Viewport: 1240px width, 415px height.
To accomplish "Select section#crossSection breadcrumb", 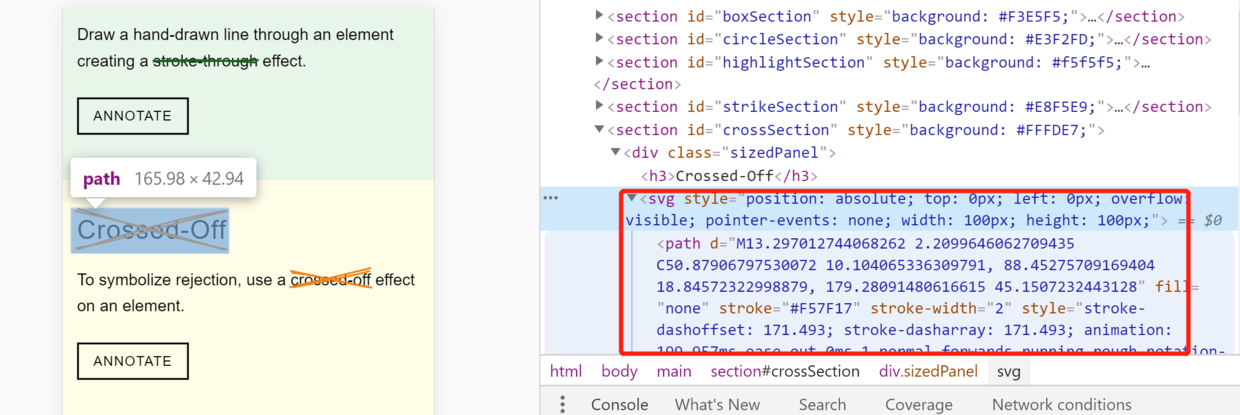I will (785, 371).
